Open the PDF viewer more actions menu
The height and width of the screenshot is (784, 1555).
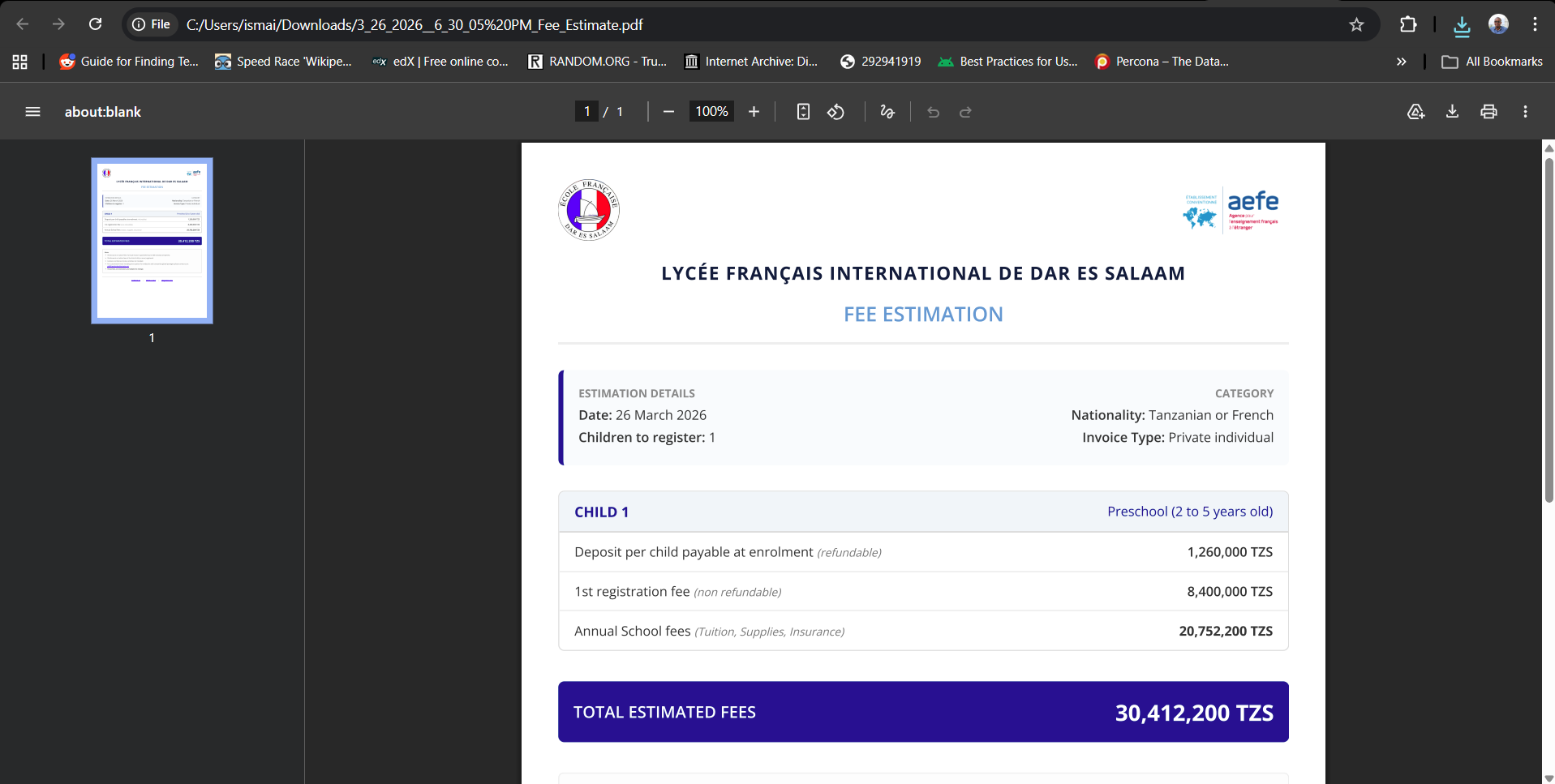pyautogui.click(x=1525, y=112)
